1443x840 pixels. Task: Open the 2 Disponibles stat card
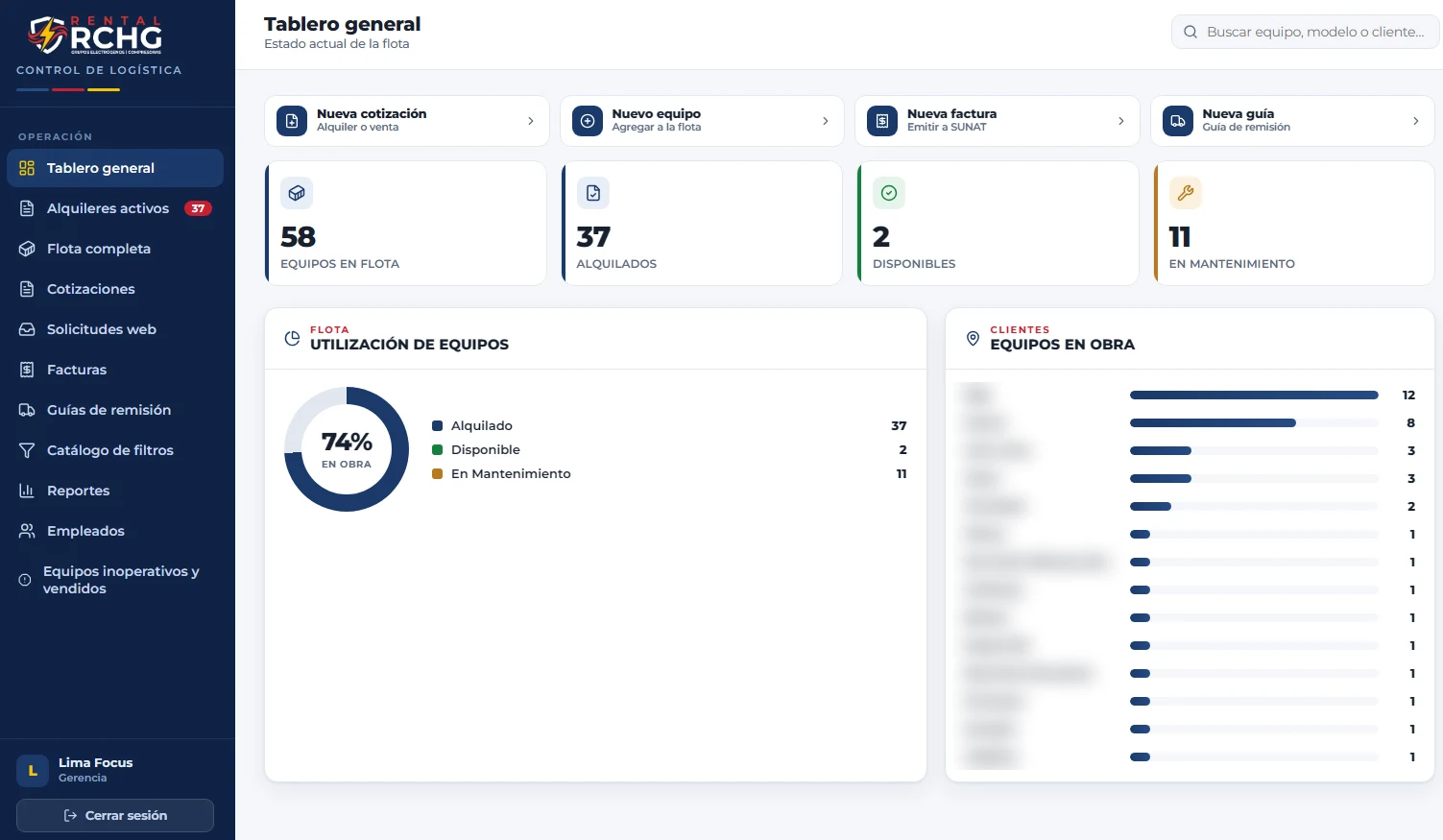pyautogui.click(x=998, y=223)
